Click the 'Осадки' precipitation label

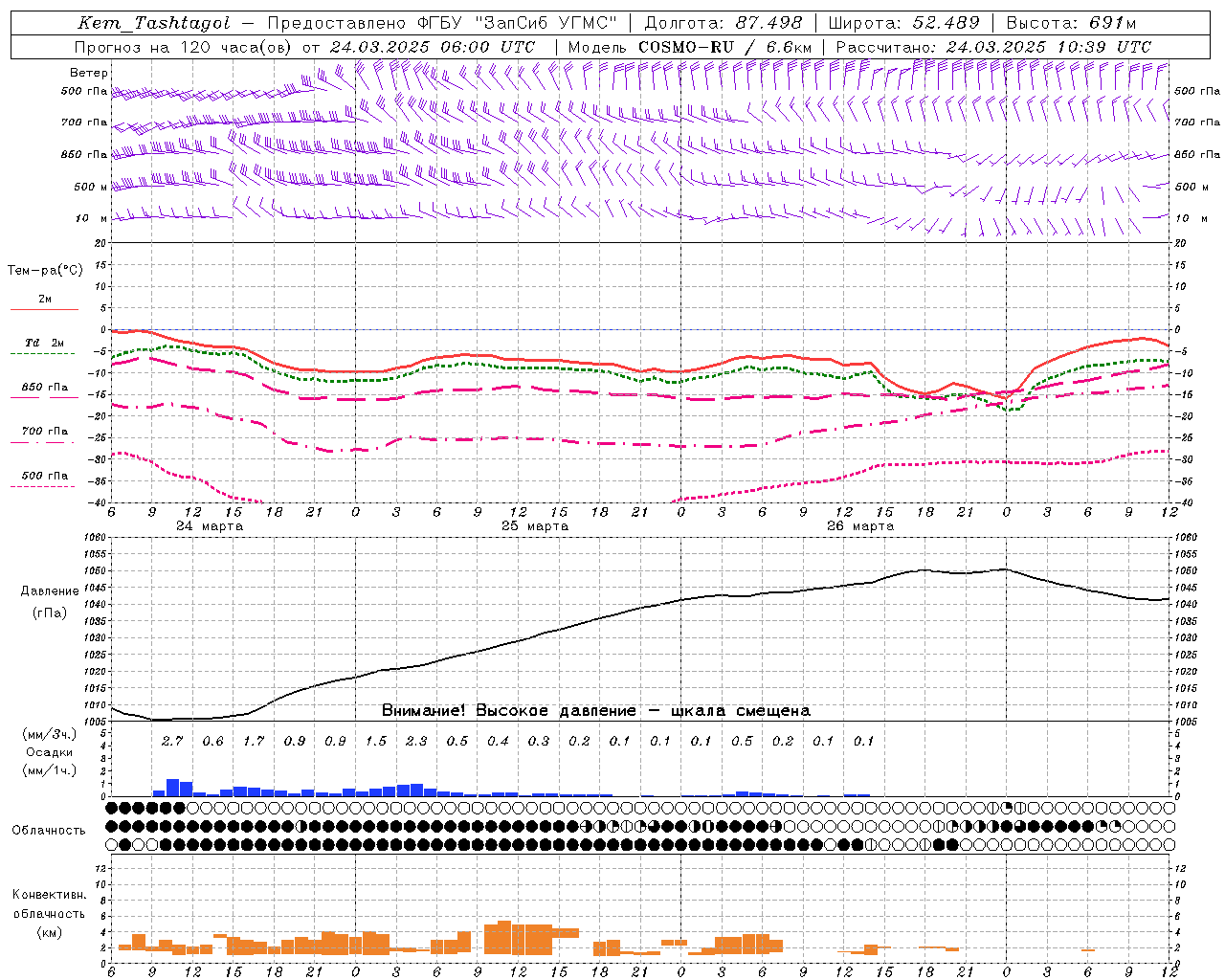(x=49, y=752)
